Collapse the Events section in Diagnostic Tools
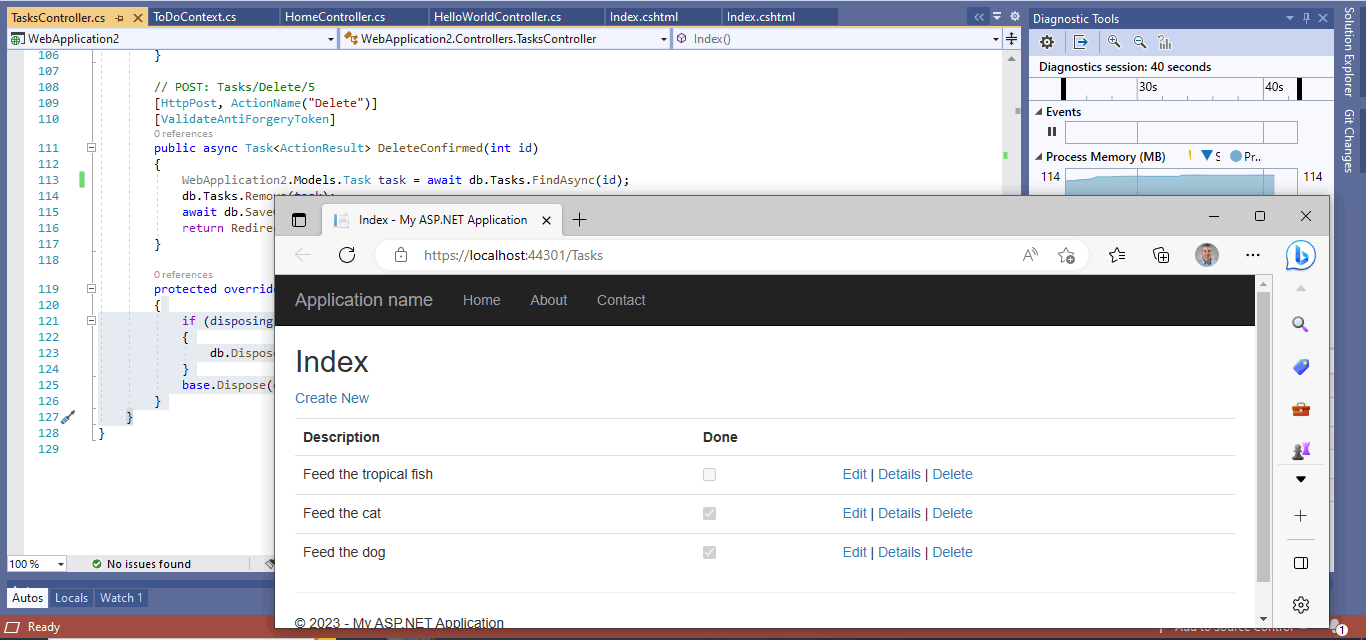1366x640 pixels. point(1038,112)
